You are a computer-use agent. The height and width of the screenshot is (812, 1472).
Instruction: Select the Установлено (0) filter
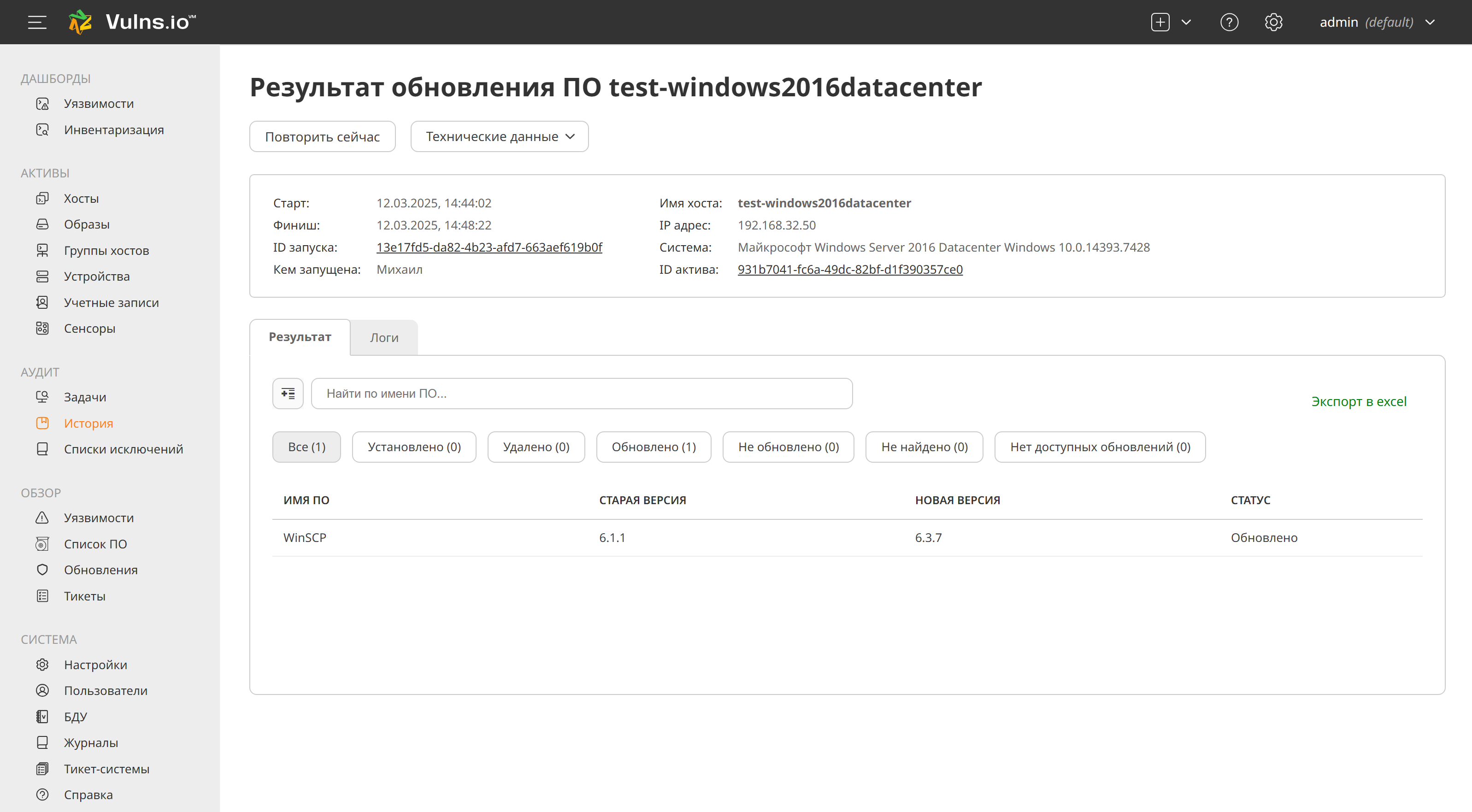coord(414,447)
